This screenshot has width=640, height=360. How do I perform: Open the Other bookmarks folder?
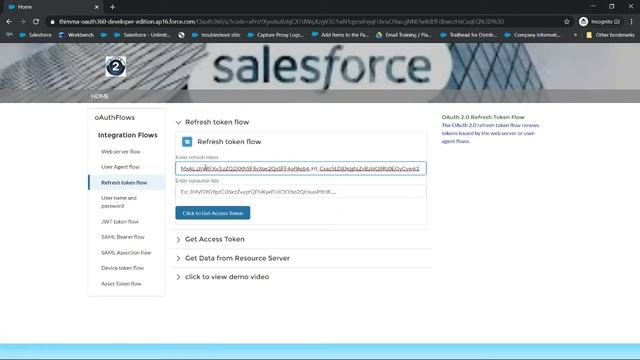tap(610, 35)
